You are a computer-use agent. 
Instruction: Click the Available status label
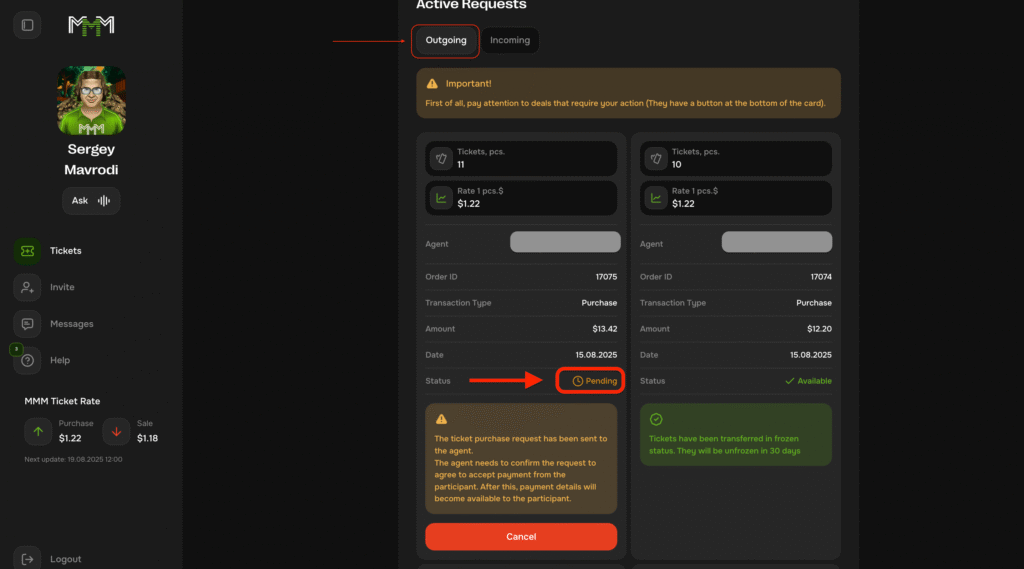tap(808, 381)
